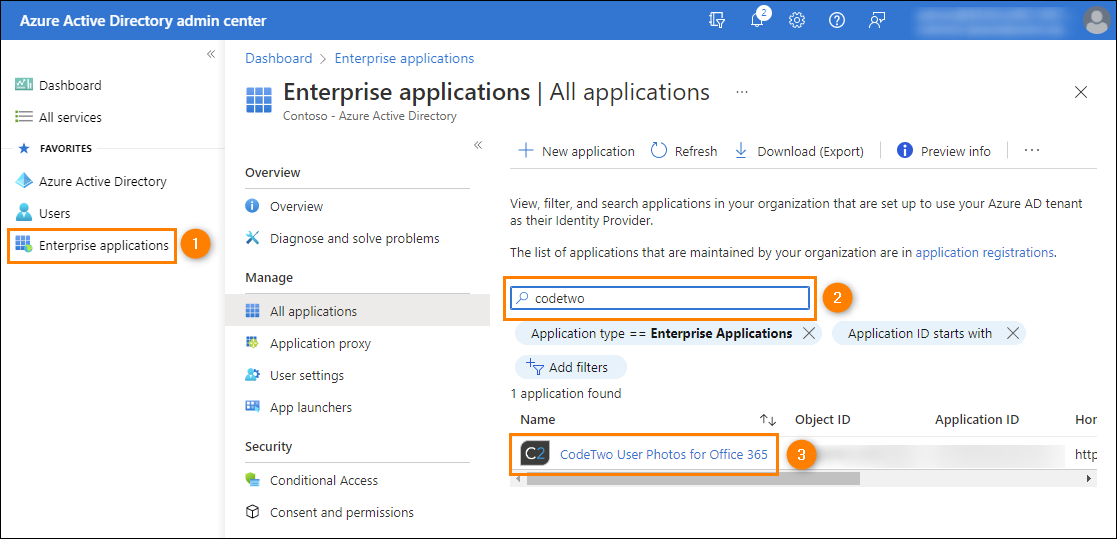Open the toolbar overflow ellipsis menu

(1032, 151)
